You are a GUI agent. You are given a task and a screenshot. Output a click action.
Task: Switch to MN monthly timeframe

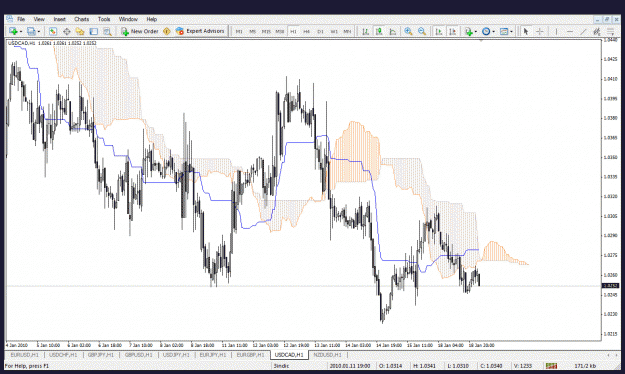348,31
